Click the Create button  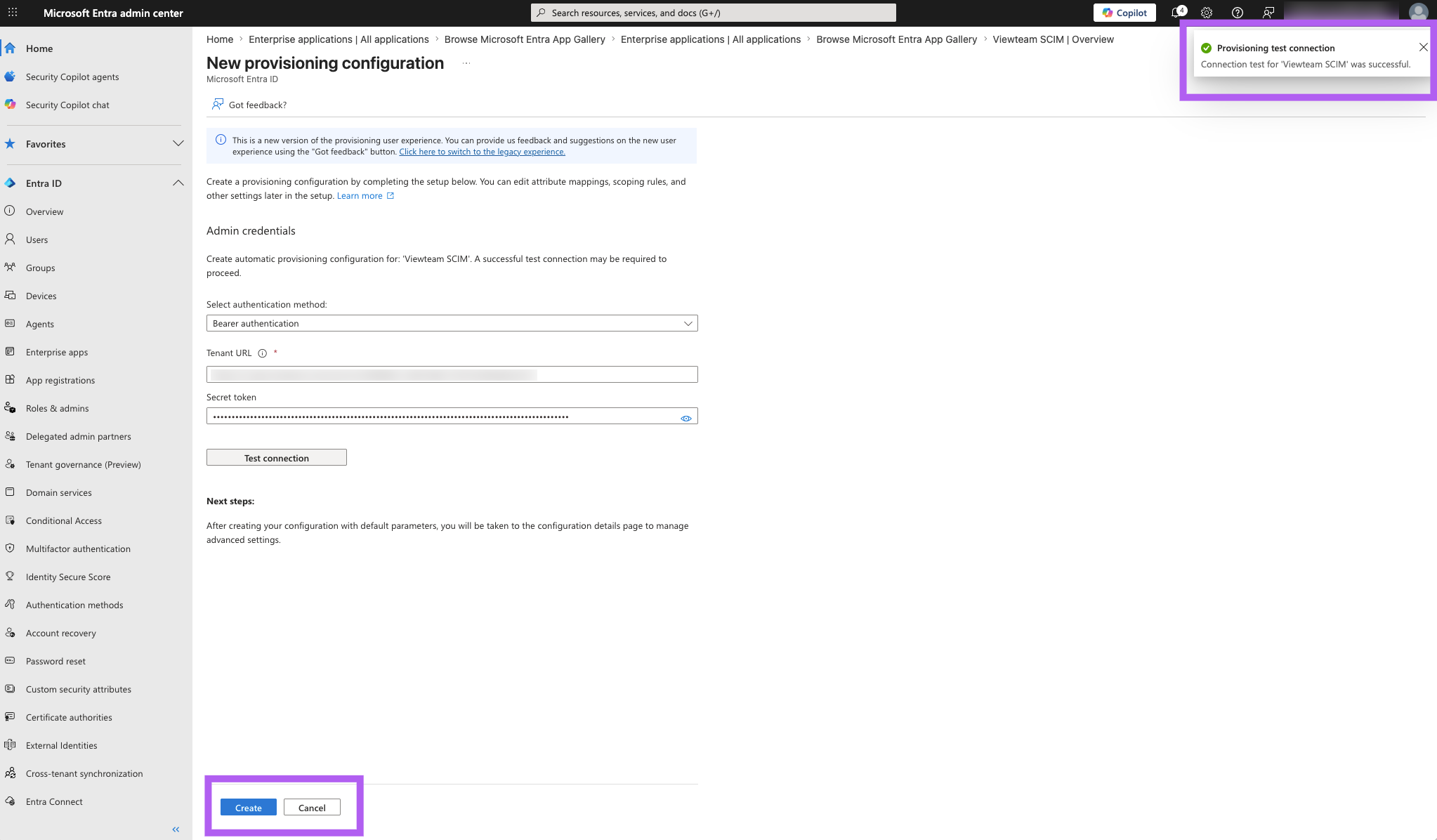249,808
